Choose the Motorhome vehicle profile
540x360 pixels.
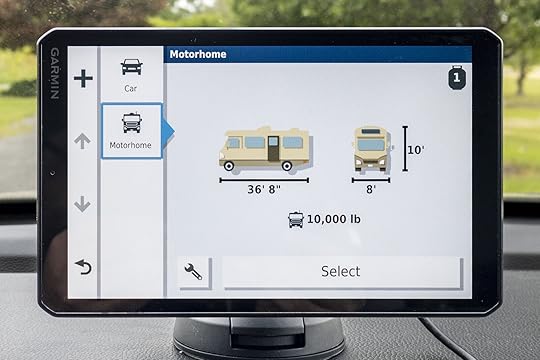pyautogui.click(x=132, y=131)
